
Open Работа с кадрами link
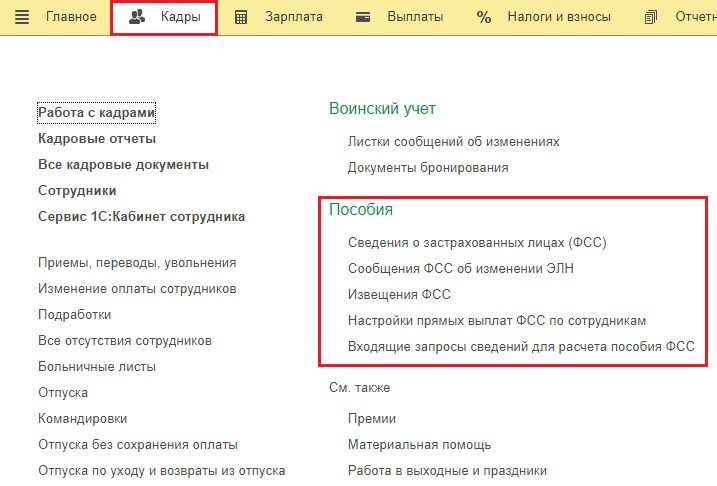point(96,112)
